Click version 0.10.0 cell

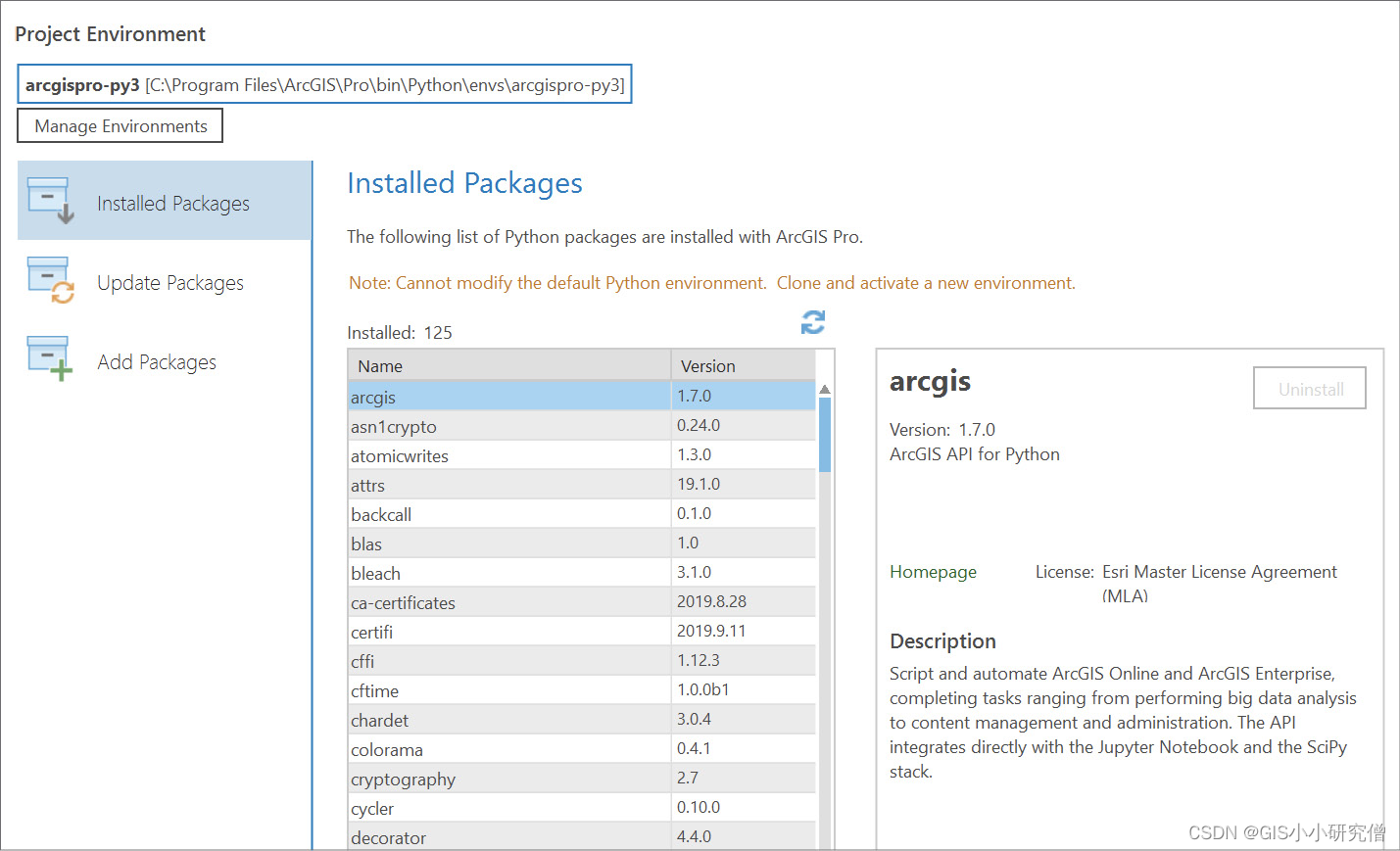(x=744, y=807)
